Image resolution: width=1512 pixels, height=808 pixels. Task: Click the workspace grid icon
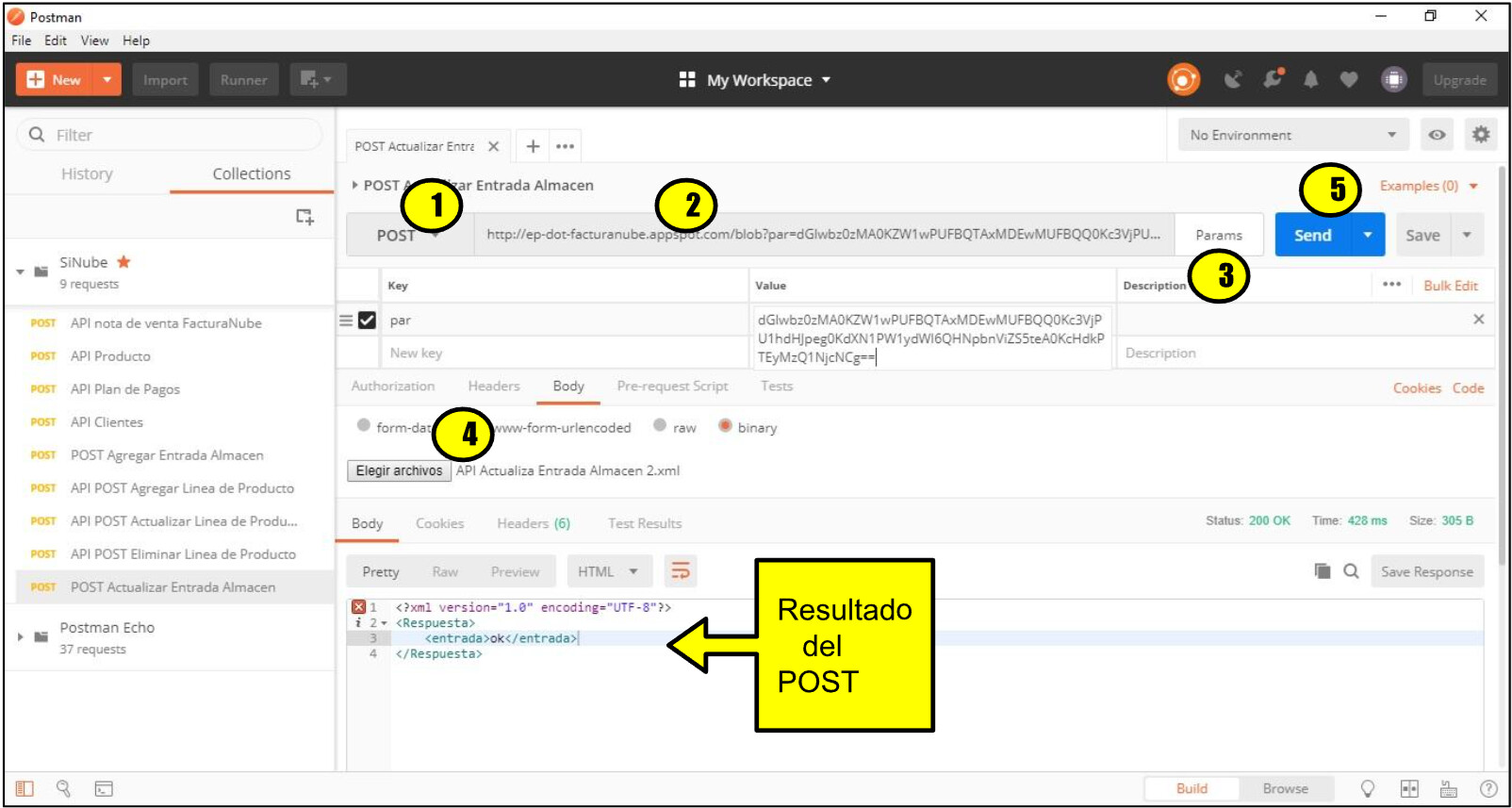[687, 79]
